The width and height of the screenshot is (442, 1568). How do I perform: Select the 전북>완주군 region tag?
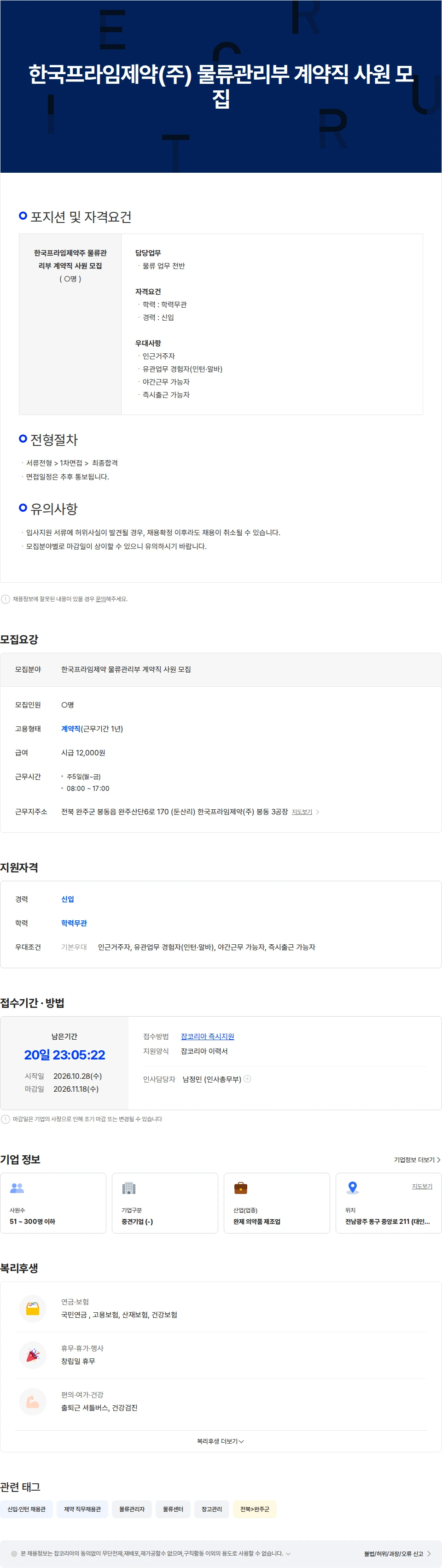point(255,1509)
